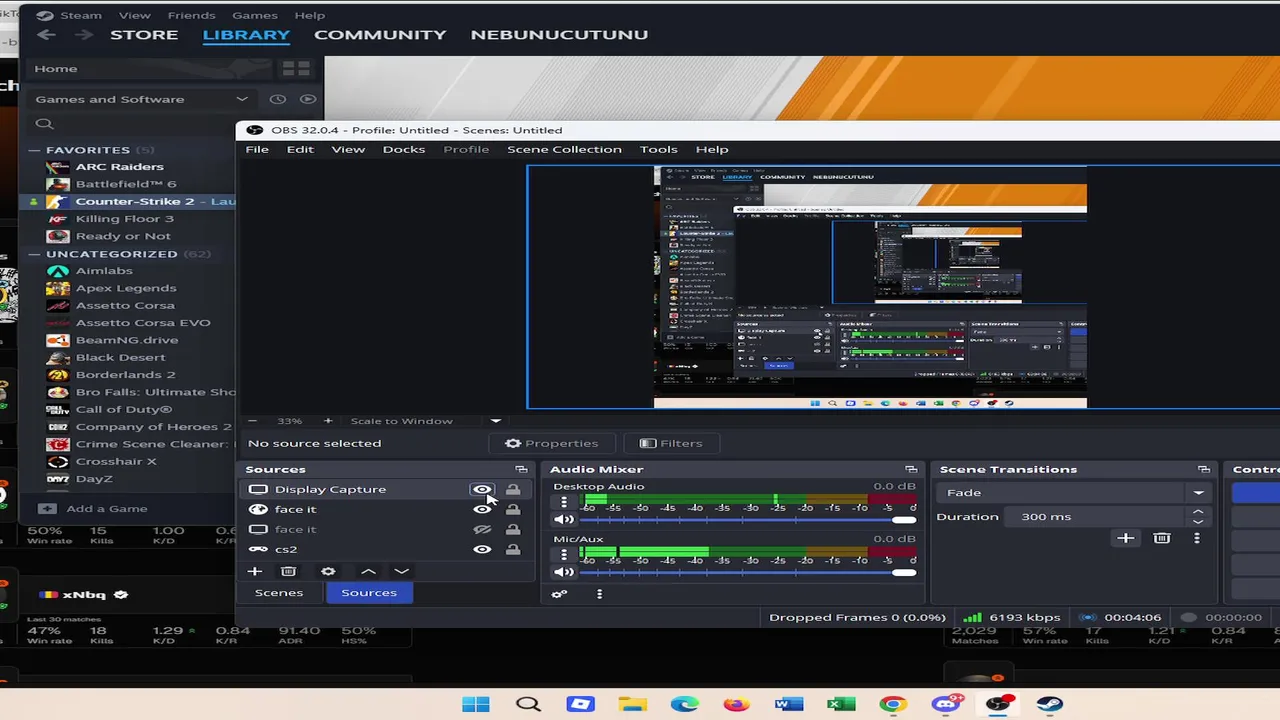Show the hidden face it source

pyautogui.click(x=482, y=529)
